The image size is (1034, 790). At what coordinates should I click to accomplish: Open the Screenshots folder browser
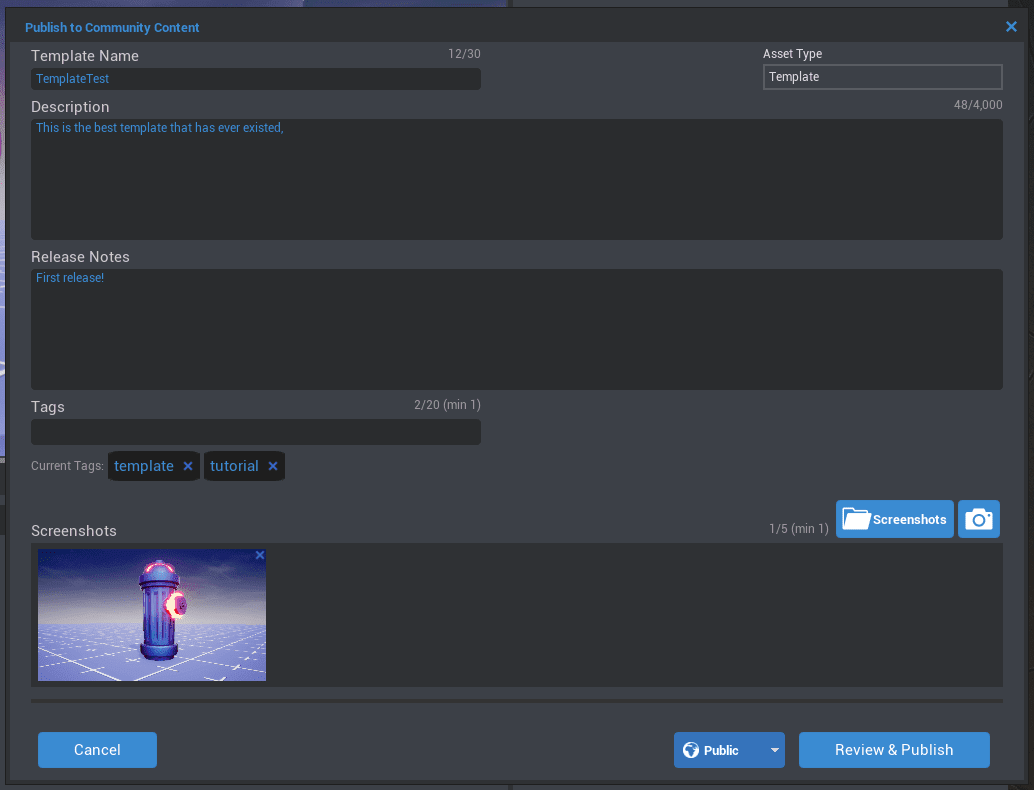point(894,519)
